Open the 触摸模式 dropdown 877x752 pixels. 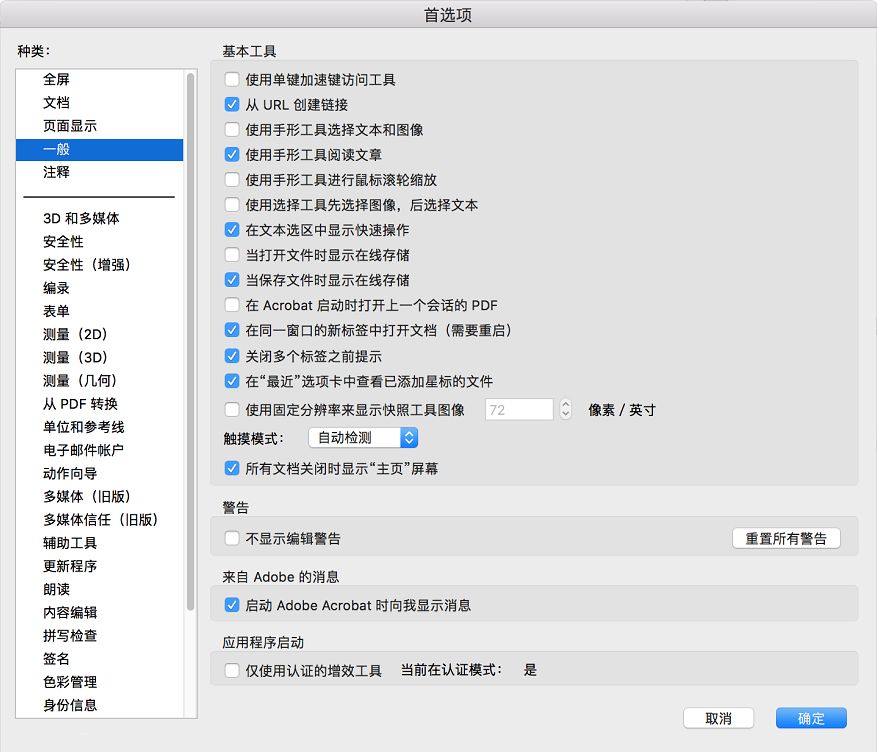[363, 437]
